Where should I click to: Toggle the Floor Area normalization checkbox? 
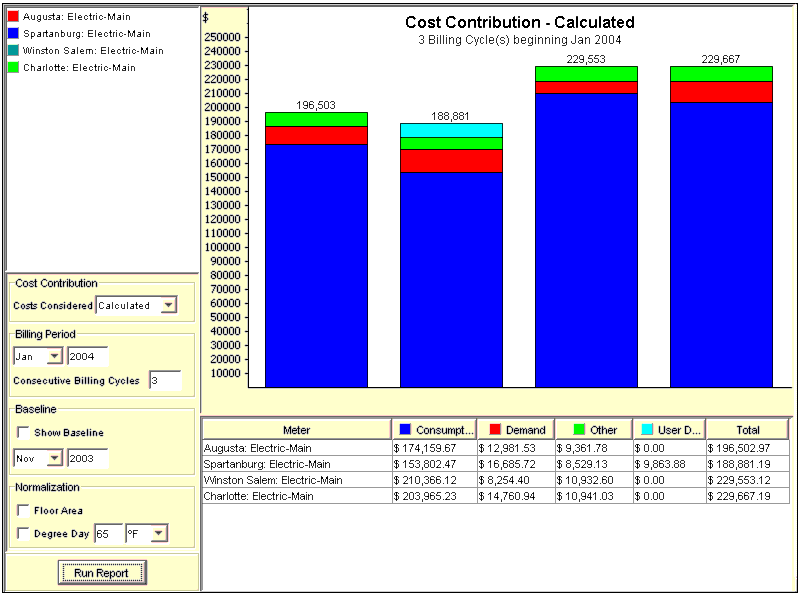tap(23, 511)
